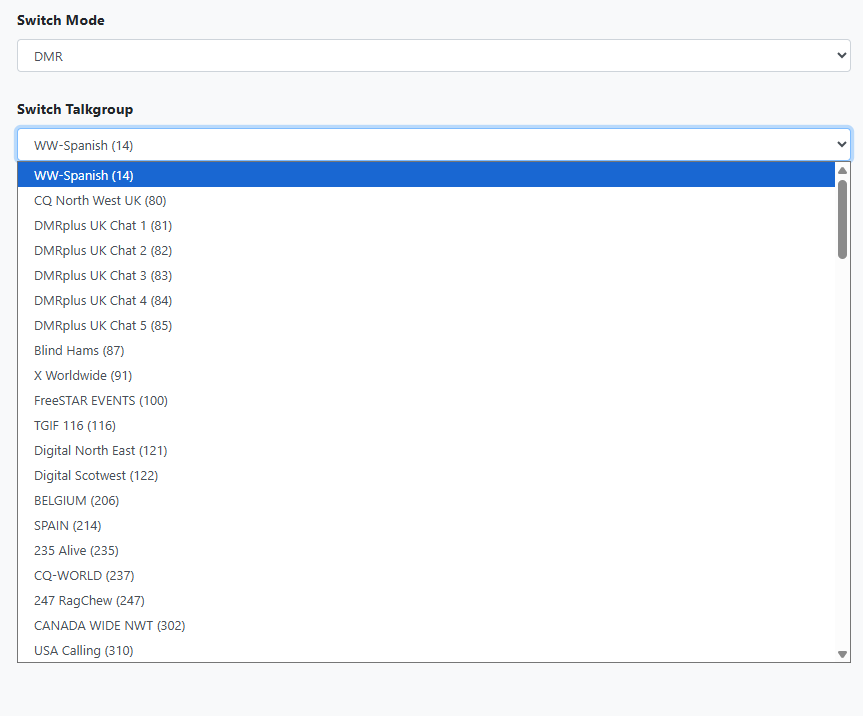Click the talkgroup list scrollbar thumb
The image size is (863, 716).
842,219
